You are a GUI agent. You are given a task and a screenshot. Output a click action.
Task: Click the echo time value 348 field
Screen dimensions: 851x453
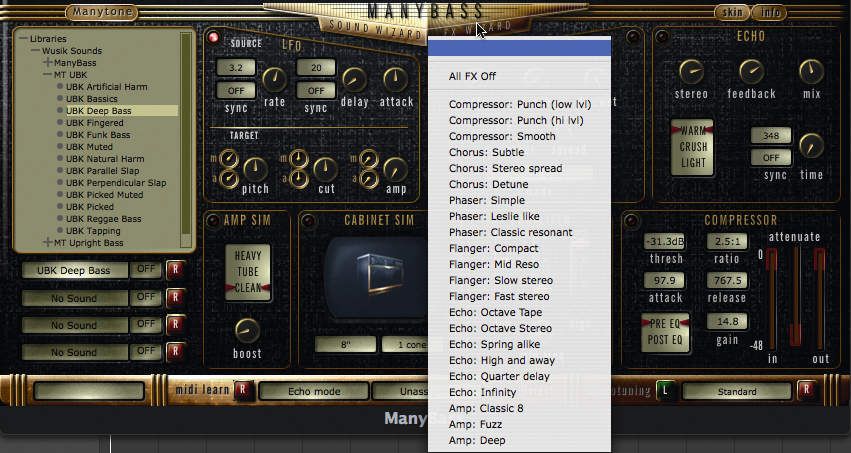[771, 136]
